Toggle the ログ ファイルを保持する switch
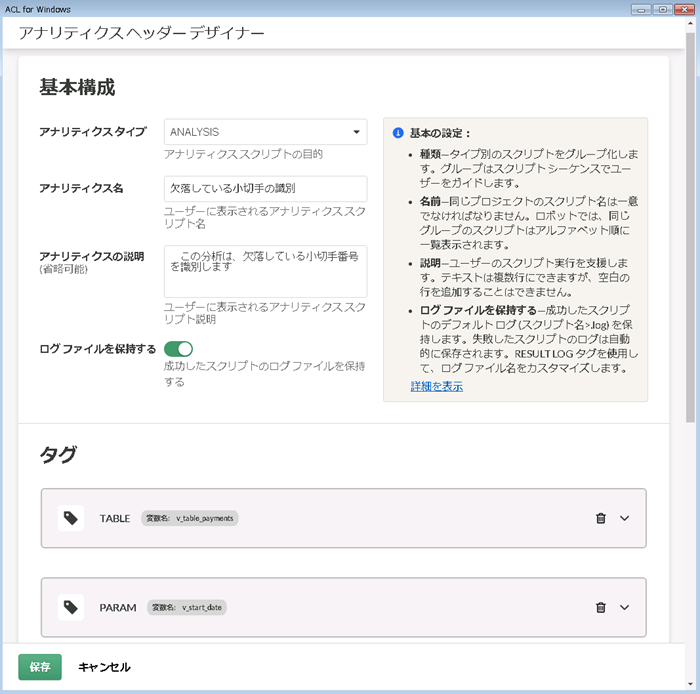This screenshot has width=700, height=694. (x=178, y=349)
